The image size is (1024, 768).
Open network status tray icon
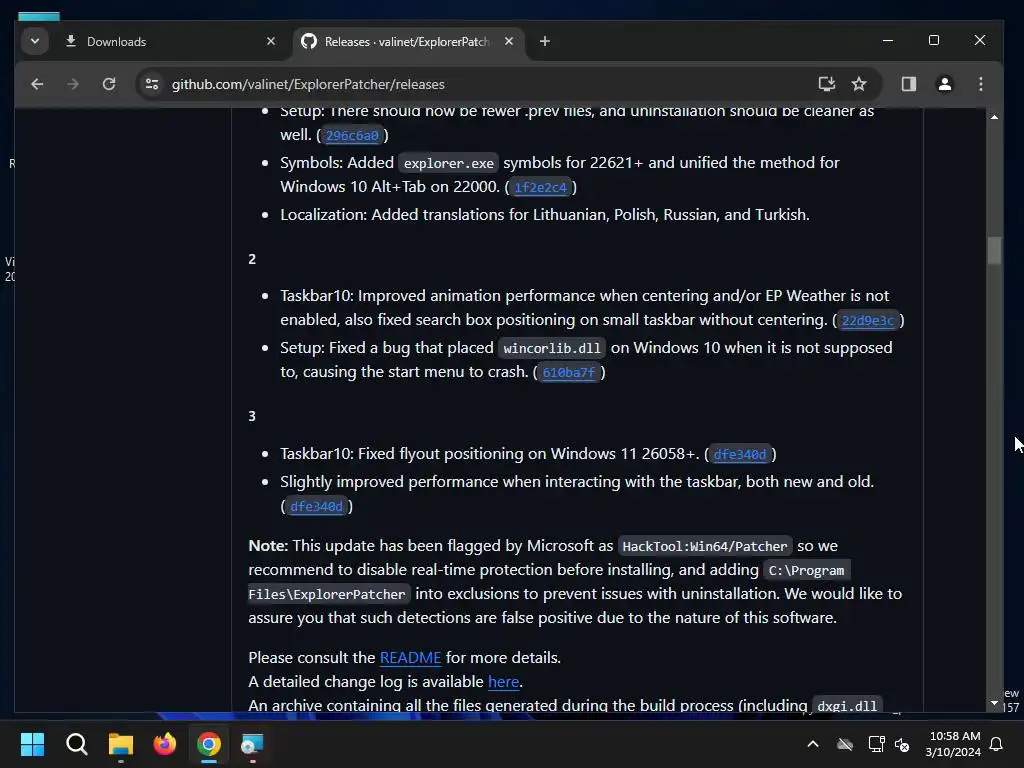click(876, 744)
